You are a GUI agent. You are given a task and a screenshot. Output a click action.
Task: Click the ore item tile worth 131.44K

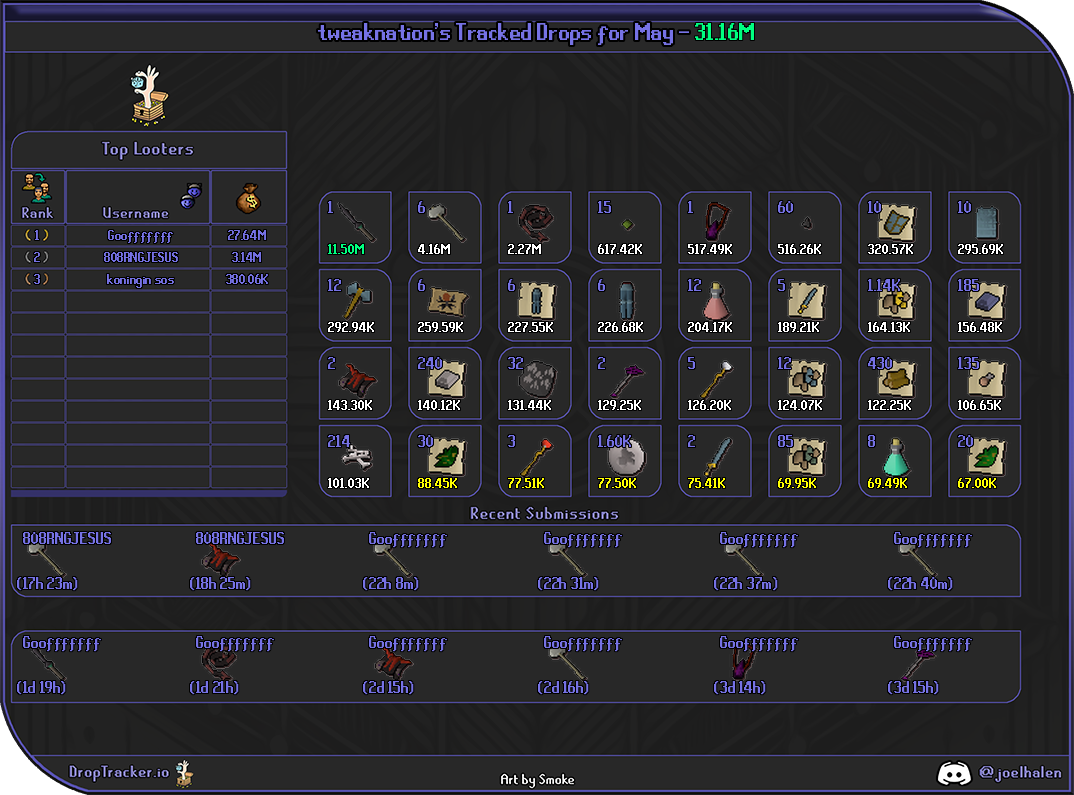[534, 383]
